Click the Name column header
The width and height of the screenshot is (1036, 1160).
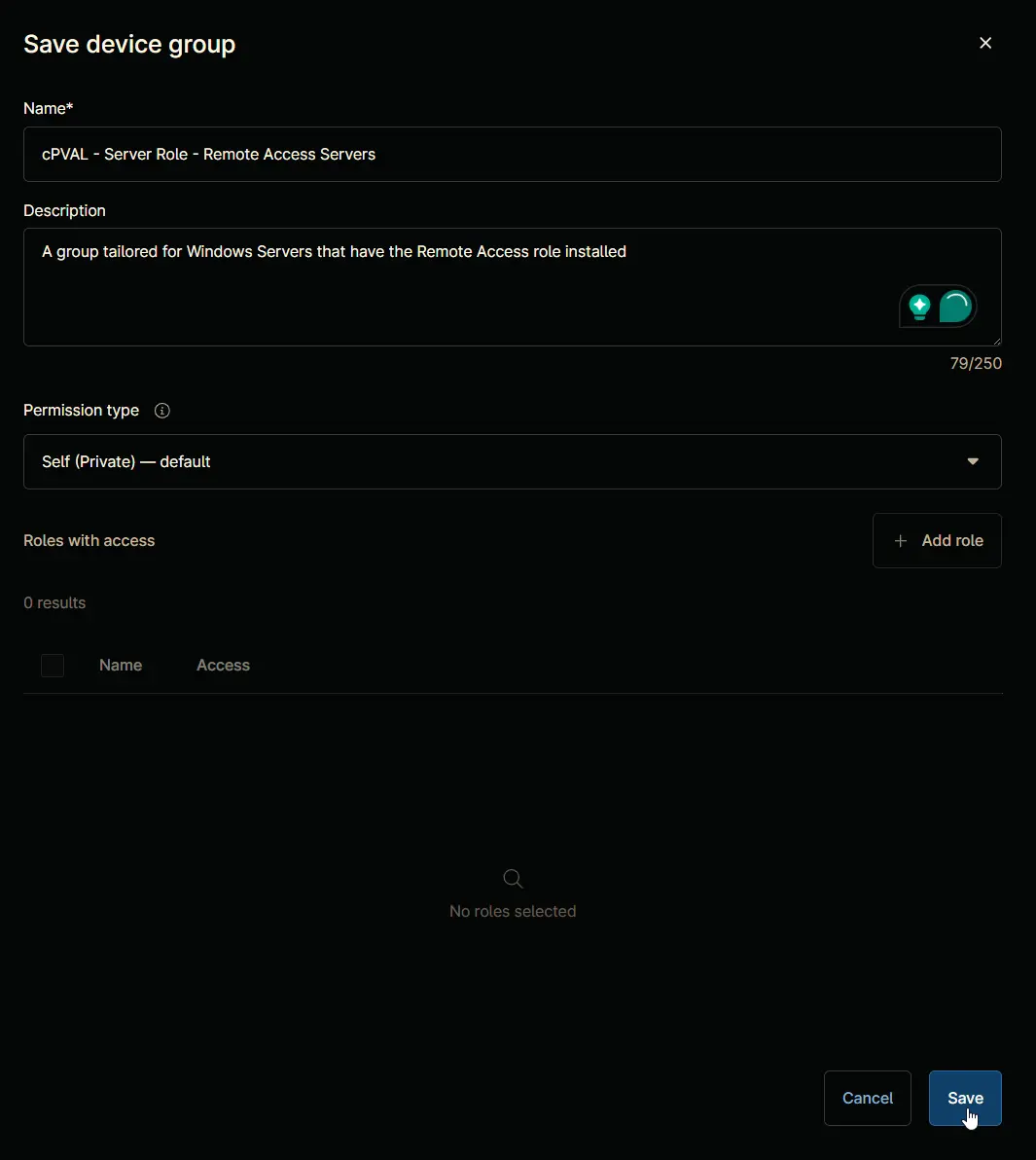121,665
